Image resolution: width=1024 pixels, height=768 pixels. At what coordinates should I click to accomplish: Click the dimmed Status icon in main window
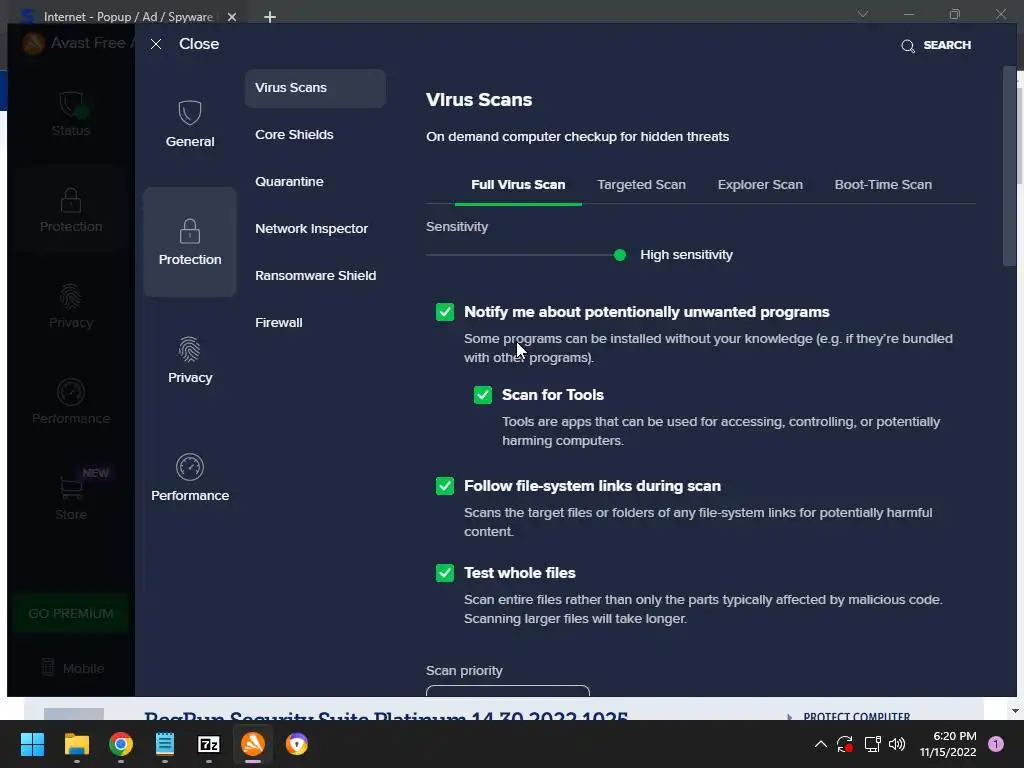(71, 104)
